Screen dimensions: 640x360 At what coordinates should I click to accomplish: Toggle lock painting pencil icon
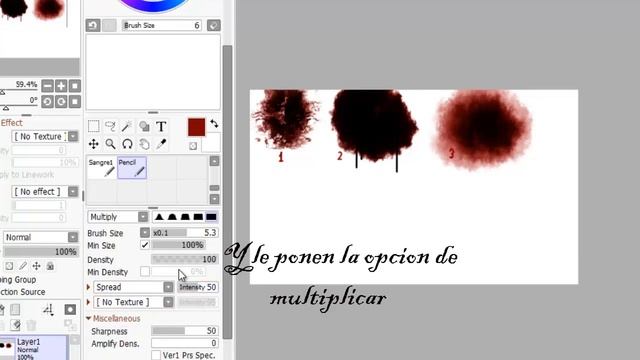[x=23, y=266]
